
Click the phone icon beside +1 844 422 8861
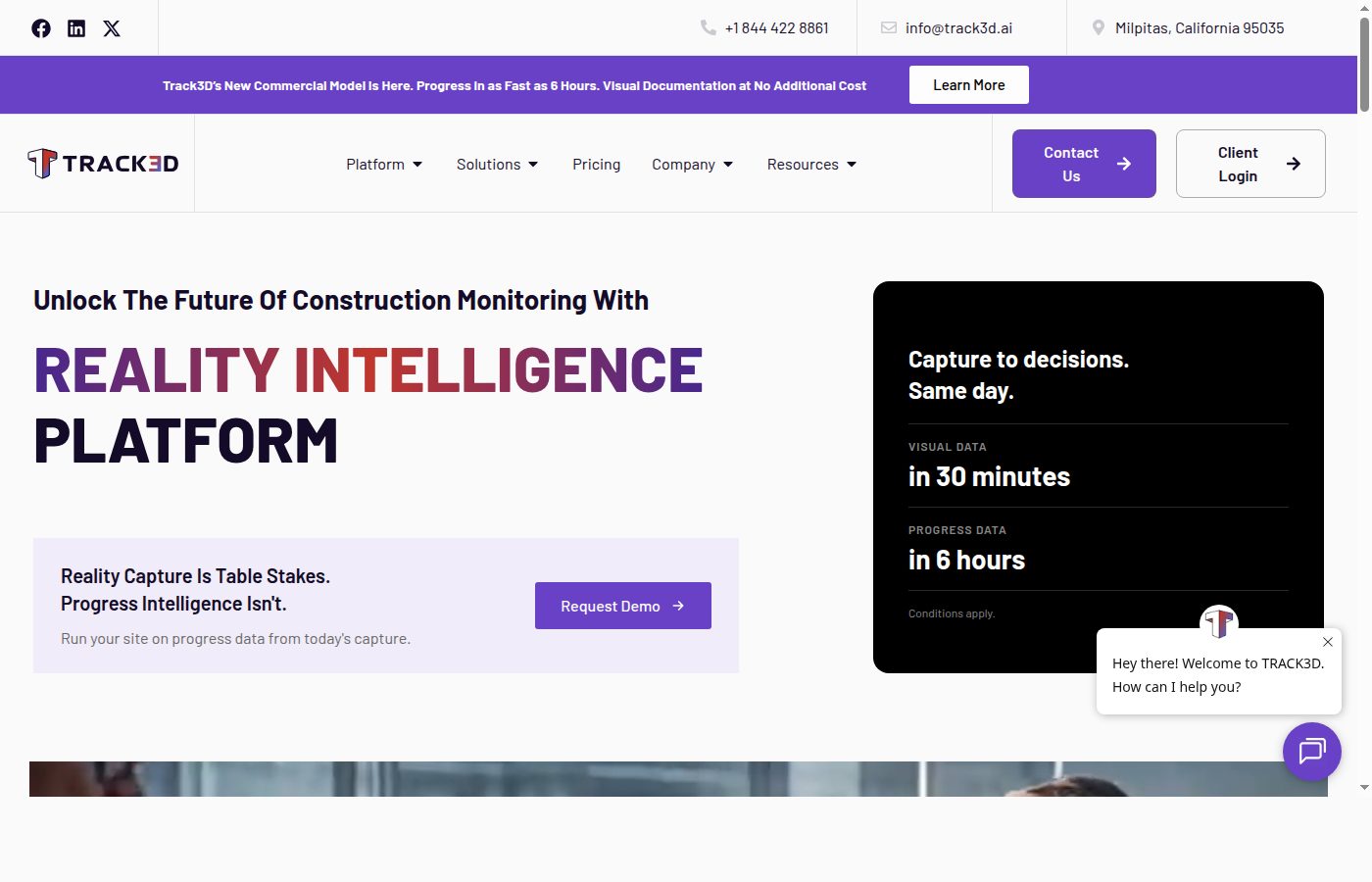click(709, 27)
